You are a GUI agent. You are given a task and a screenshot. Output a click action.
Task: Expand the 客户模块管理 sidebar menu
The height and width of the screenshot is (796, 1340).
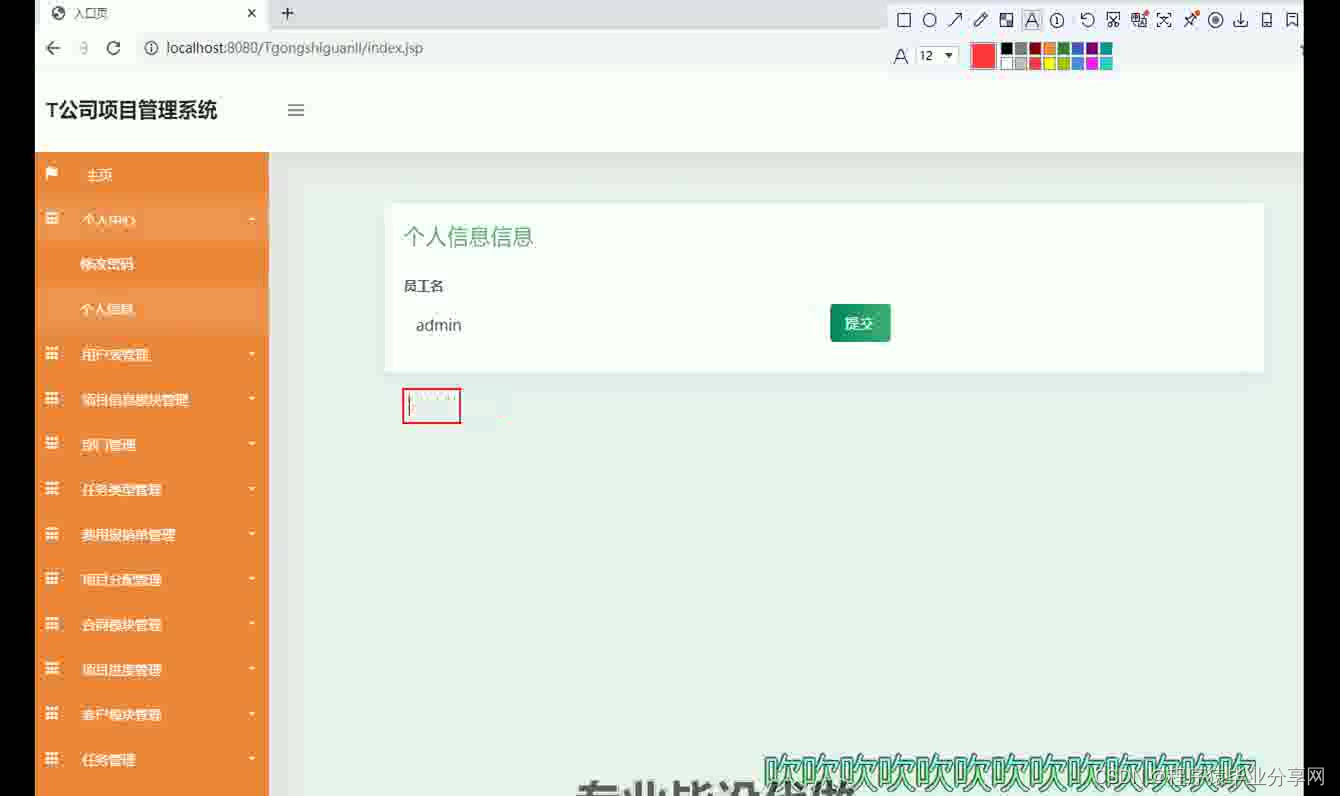pyautogui.click(x=152, y=714)
